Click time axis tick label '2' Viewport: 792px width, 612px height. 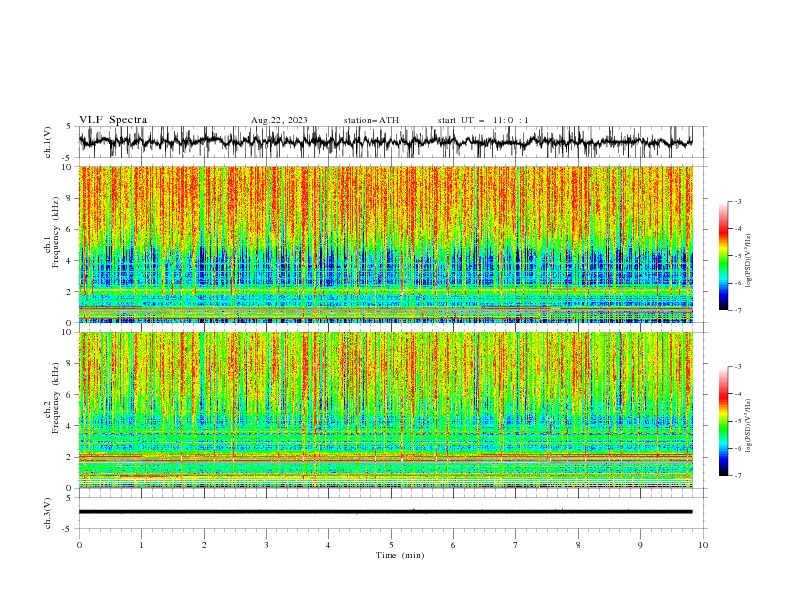point(204,545)
